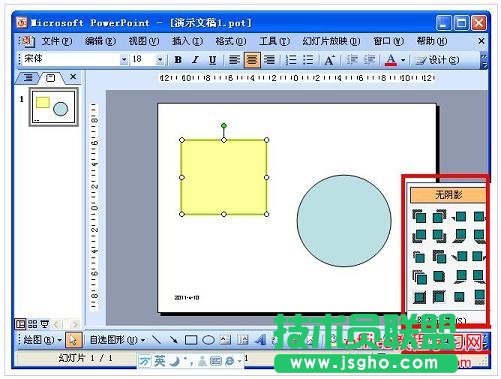
Task: Open the formatting toolbar options at far right
Action: coord(484,60)
